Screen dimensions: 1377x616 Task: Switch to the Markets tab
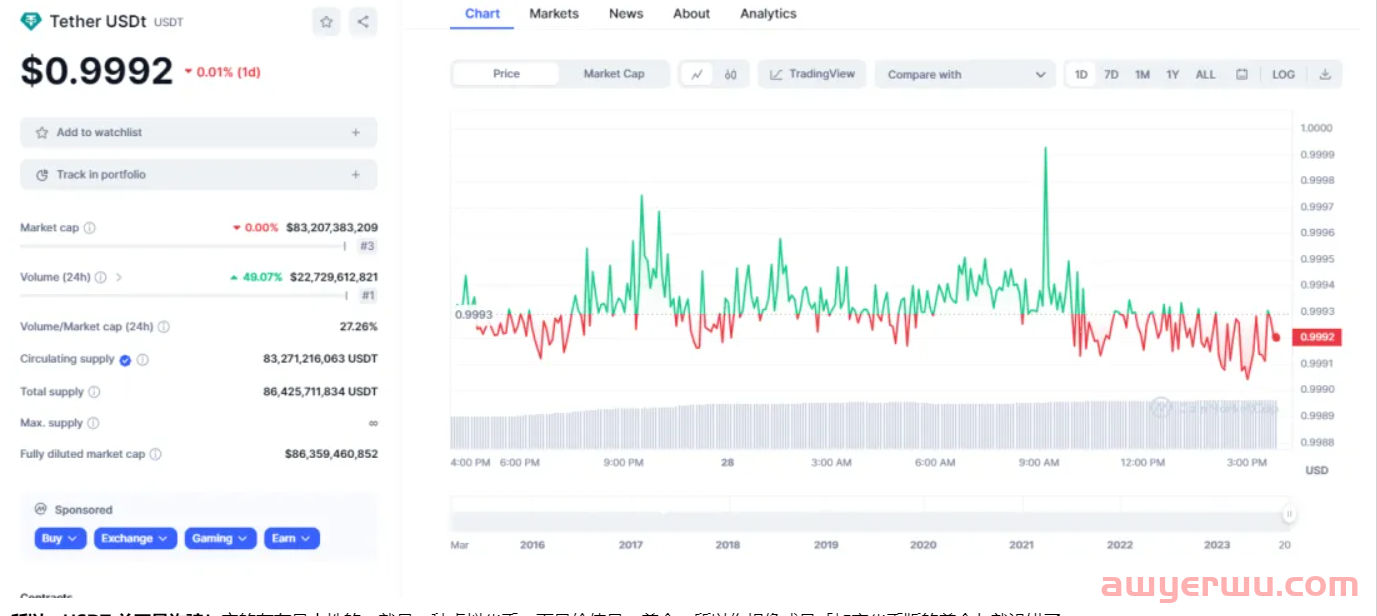tap(554, 14)
